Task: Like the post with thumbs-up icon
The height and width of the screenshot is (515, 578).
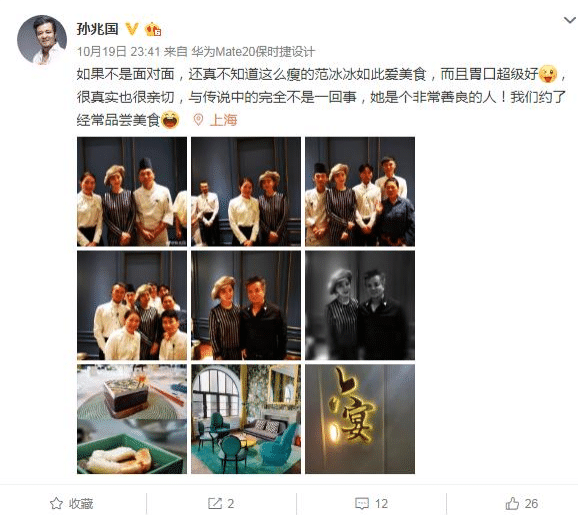Action: (x=512, y=503)
